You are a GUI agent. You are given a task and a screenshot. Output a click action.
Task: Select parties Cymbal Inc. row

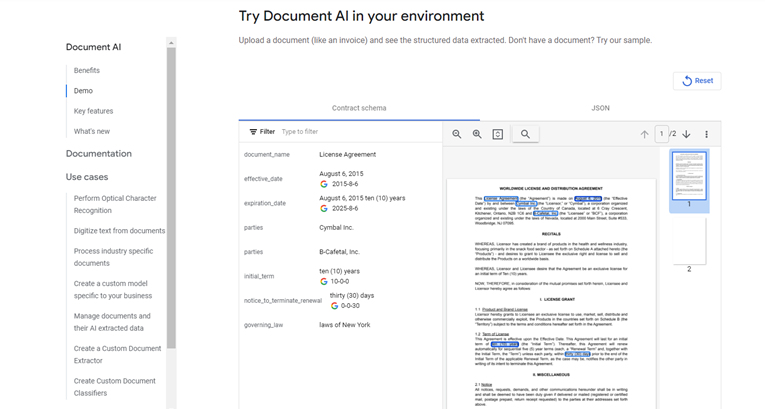click(341, 227)
